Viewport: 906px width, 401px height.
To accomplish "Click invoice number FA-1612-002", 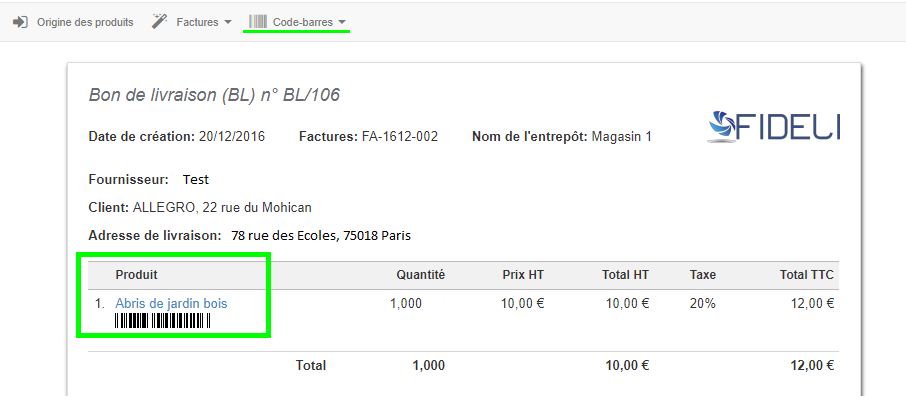I will (x=400, y=137).
